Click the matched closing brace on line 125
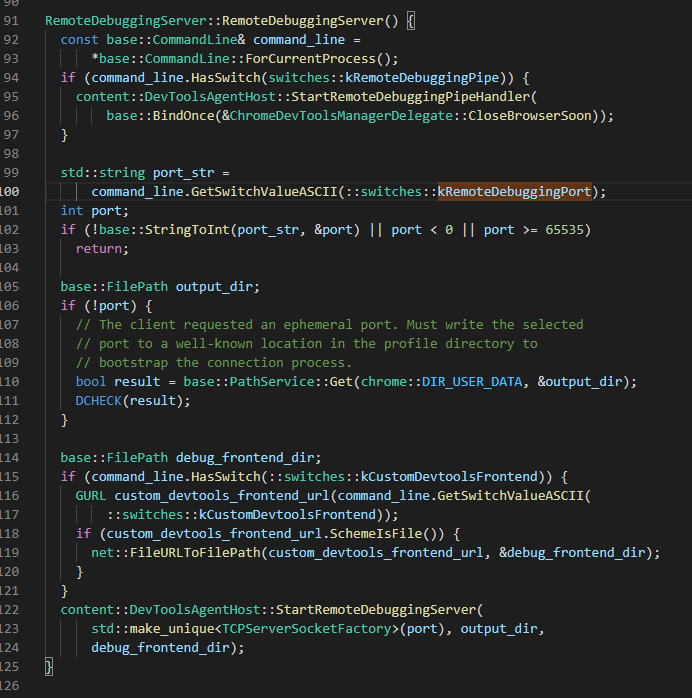Viewport: 692px width, 698px height. coord(49,667)
